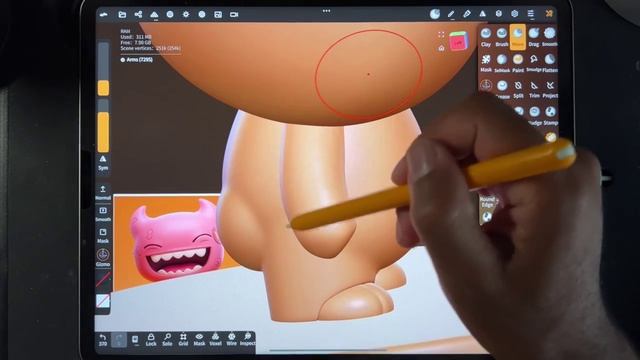640x360 pixels.
Task: Select the Drag tool
Action: pos(534,37)
